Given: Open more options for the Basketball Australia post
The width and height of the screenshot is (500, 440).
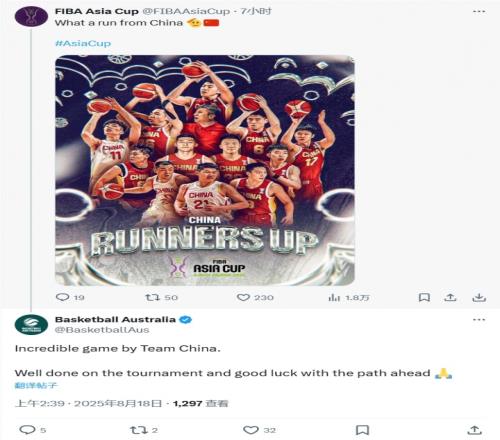Looking at the screenshot, I should tap(479, 320).
